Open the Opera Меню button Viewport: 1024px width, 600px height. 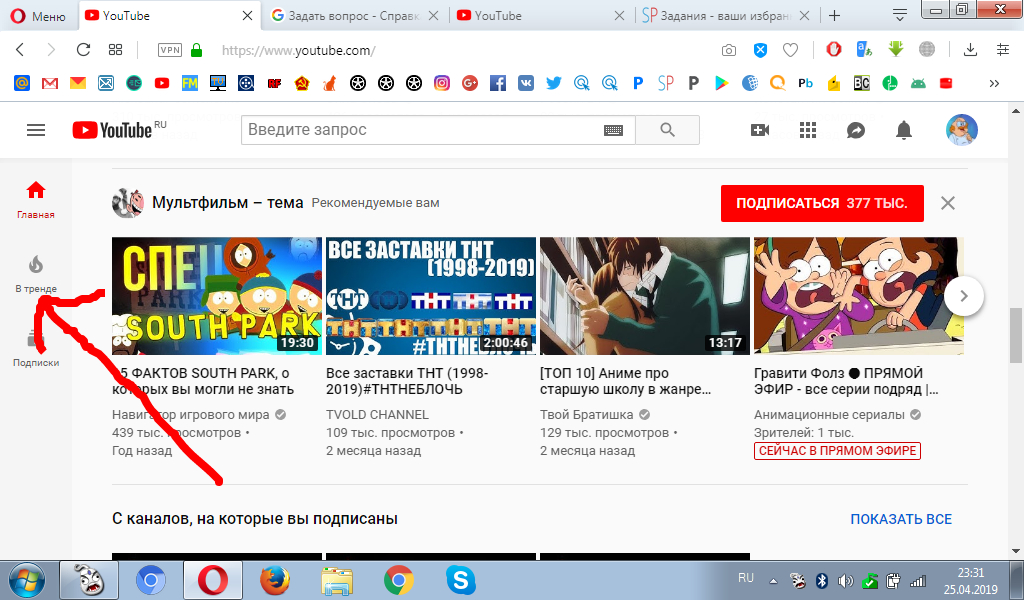coord(38,16)
